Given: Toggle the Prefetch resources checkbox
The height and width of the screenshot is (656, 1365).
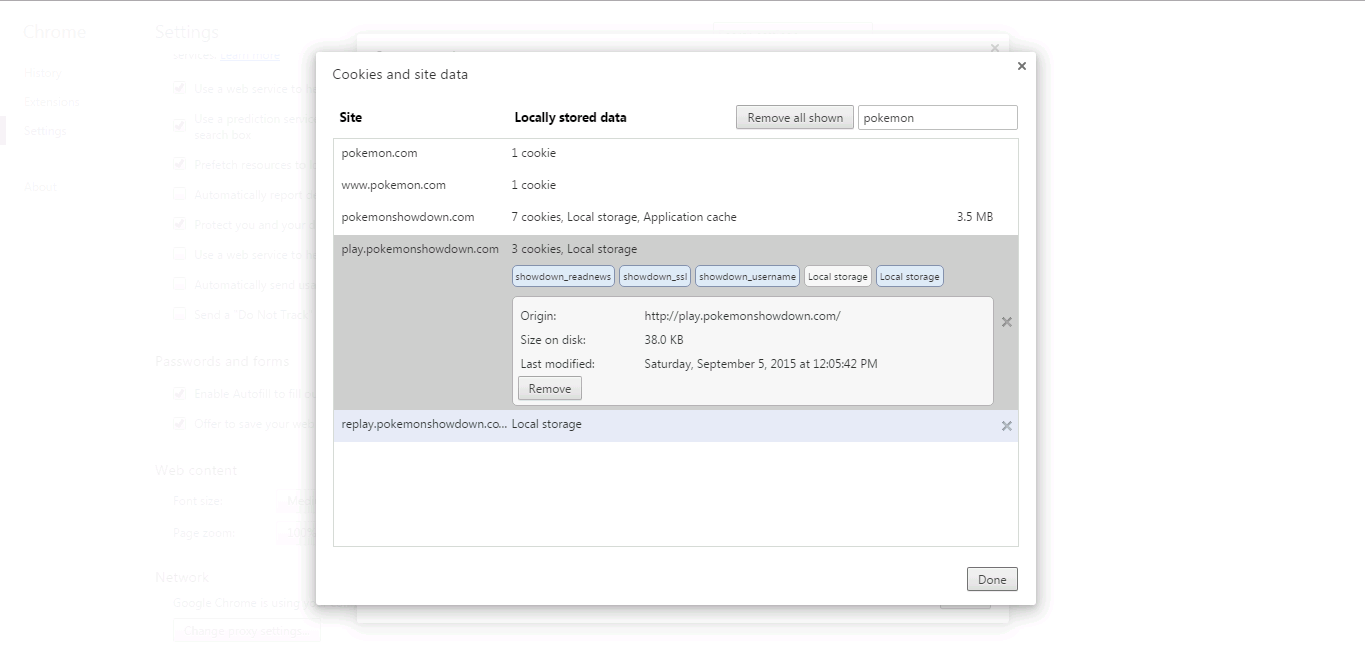Looking at the screenshot, I should 180,164.
